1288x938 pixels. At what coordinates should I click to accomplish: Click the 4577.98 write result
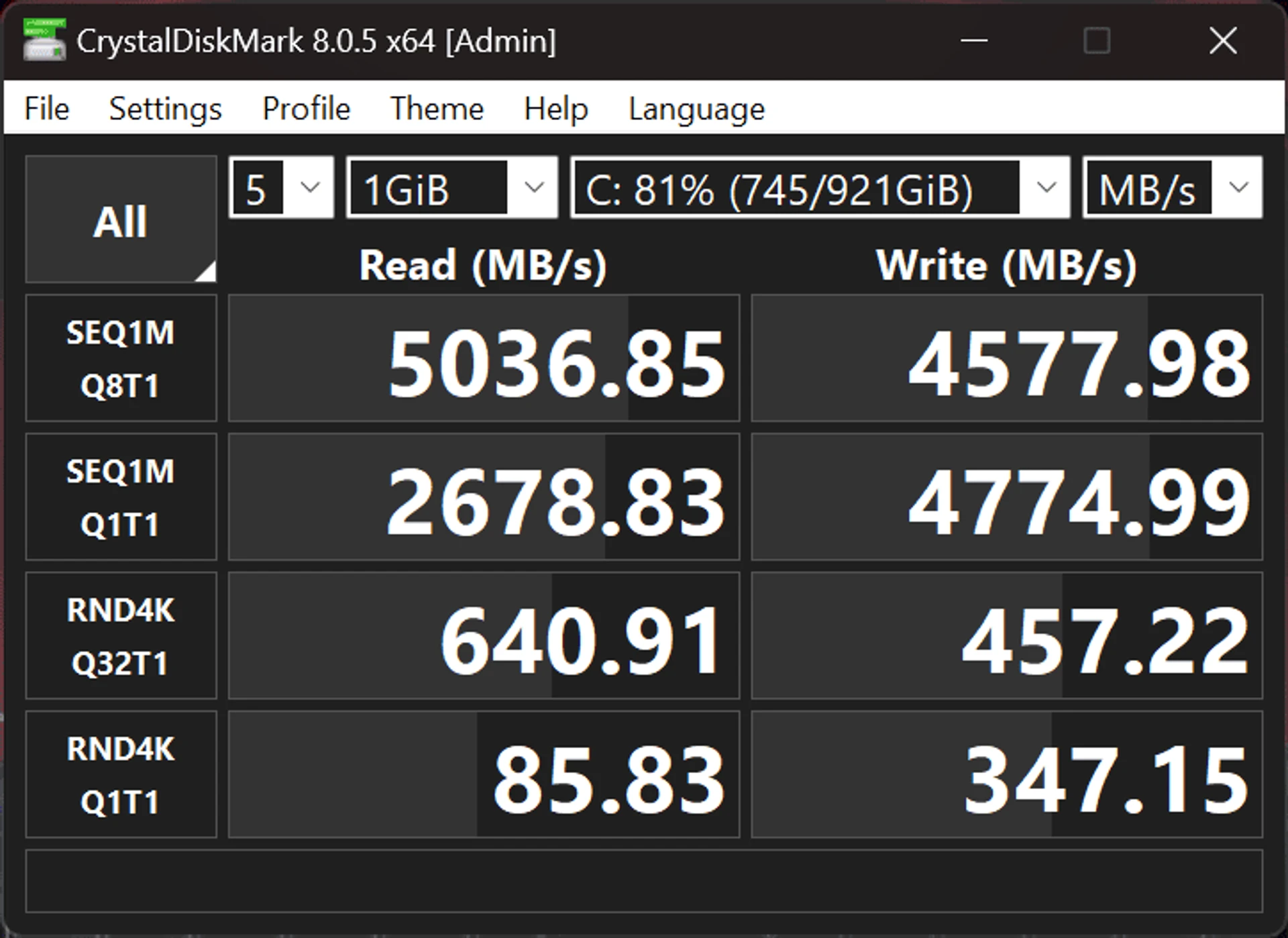1007,358
